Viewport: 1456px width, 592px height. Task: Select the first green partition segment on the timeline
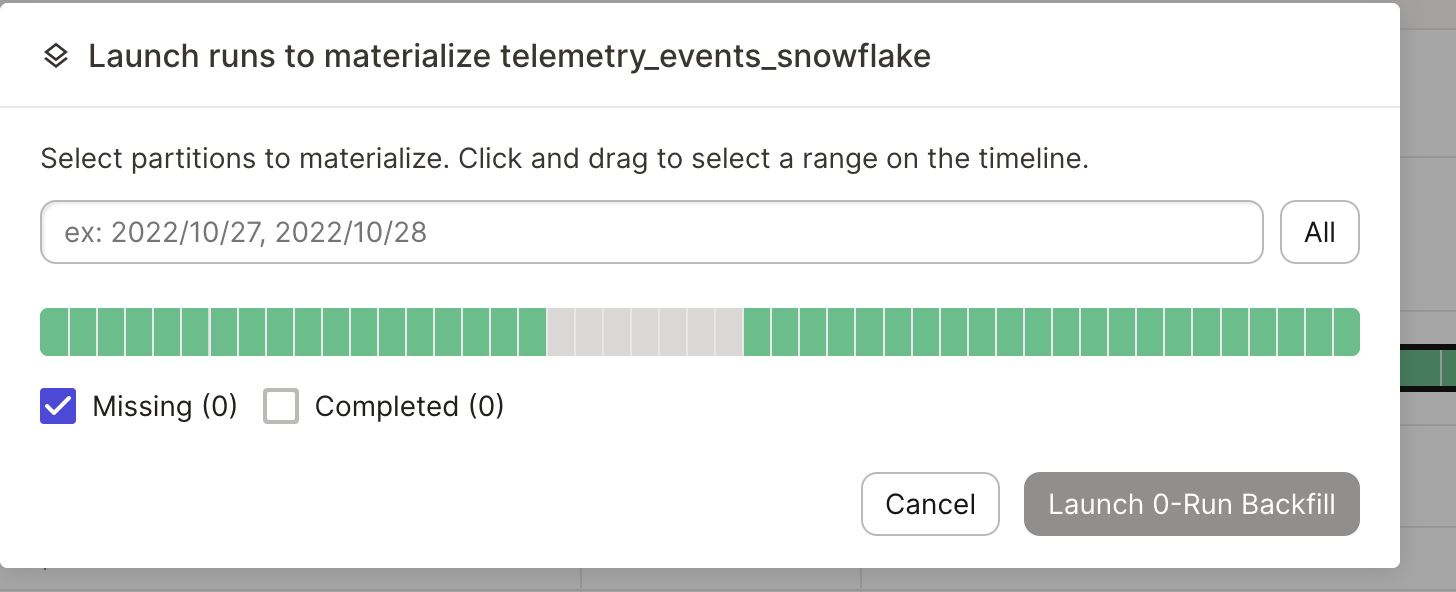click(x=53, y=331)
